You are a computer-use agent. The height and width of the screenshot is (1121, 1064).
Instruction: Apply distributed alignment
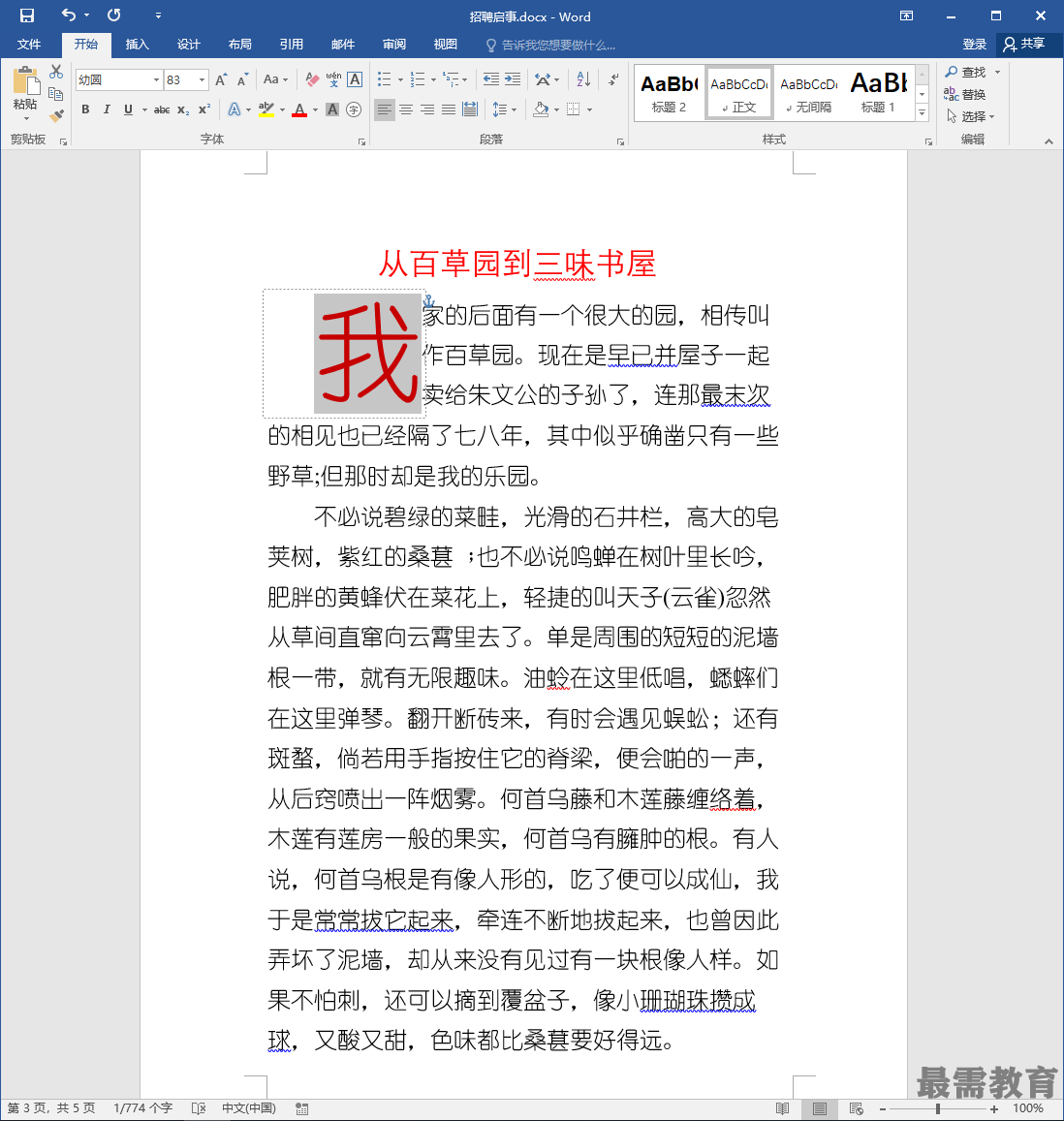tap(470, 109)
